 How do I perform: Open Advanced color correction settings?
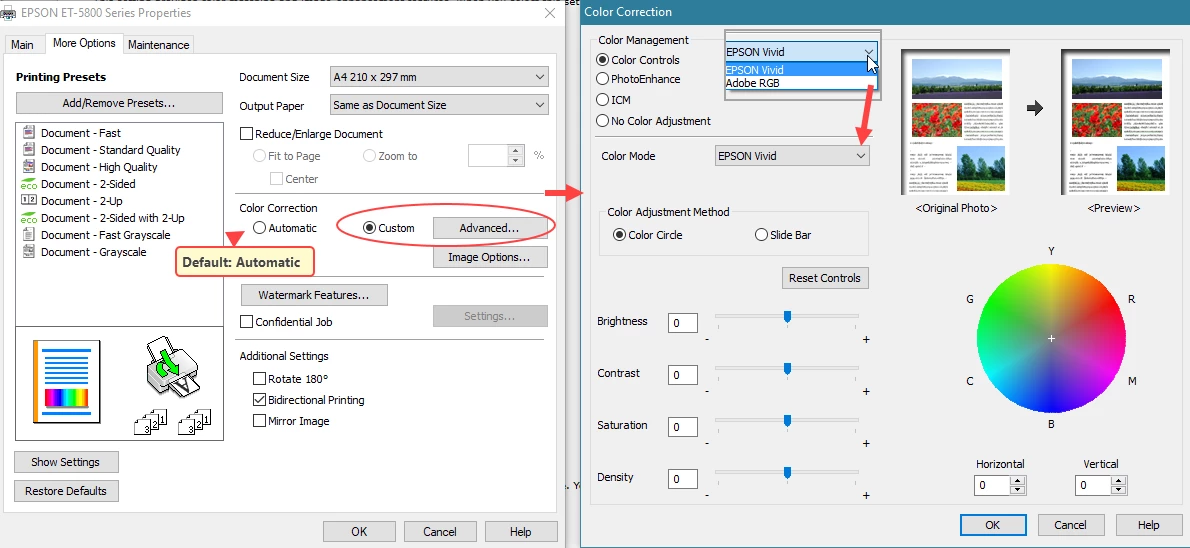point(490,228)
